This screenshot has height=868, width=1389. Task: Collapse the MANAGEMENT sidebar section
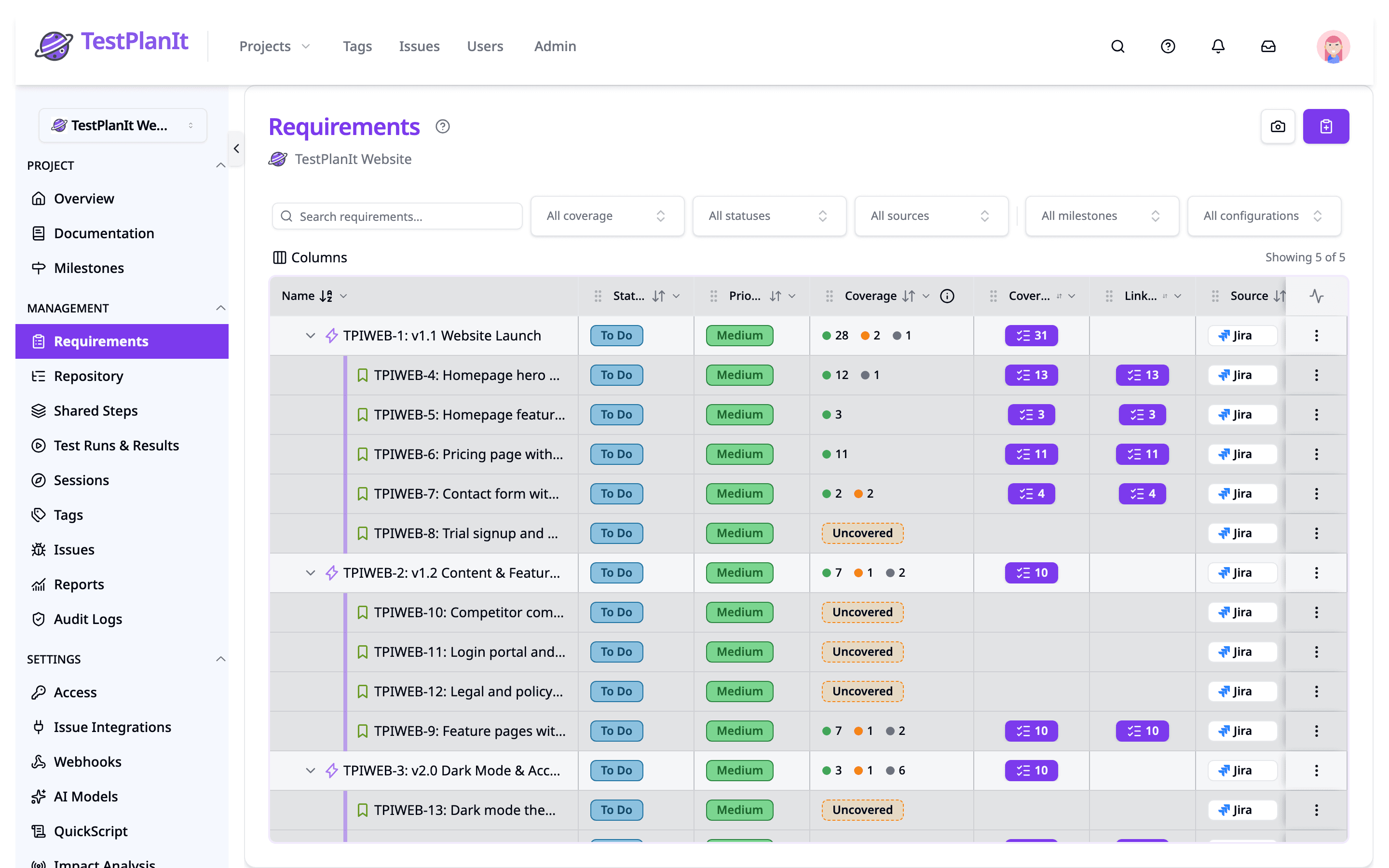coord(220,308)
